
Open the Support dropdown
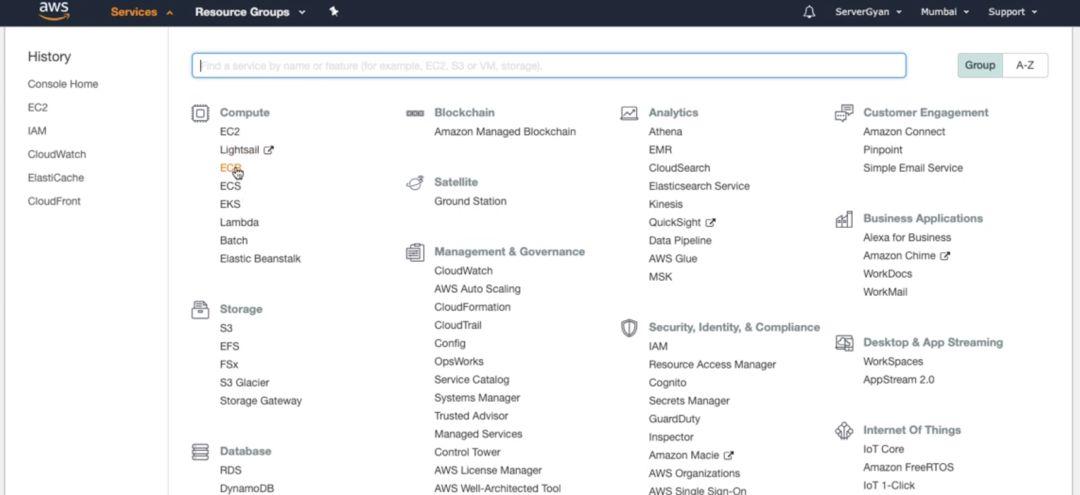(1012, 12)
